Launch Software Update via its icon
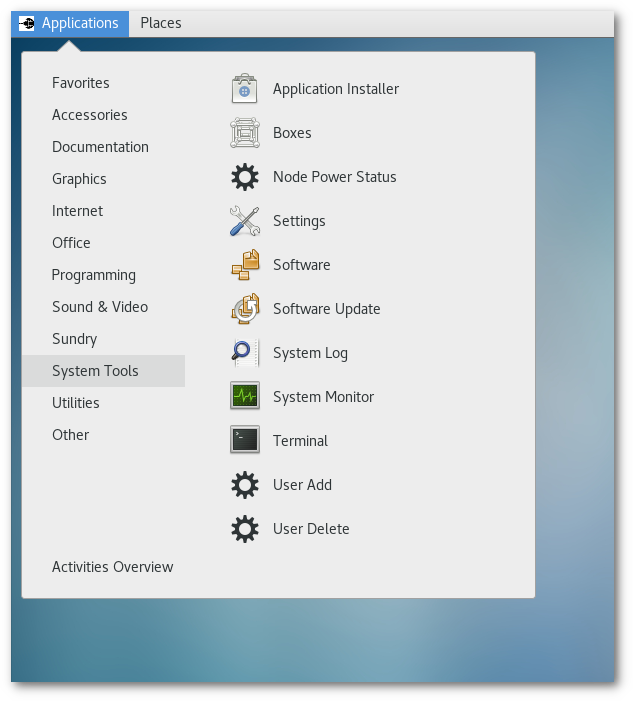 click(245, 309)
